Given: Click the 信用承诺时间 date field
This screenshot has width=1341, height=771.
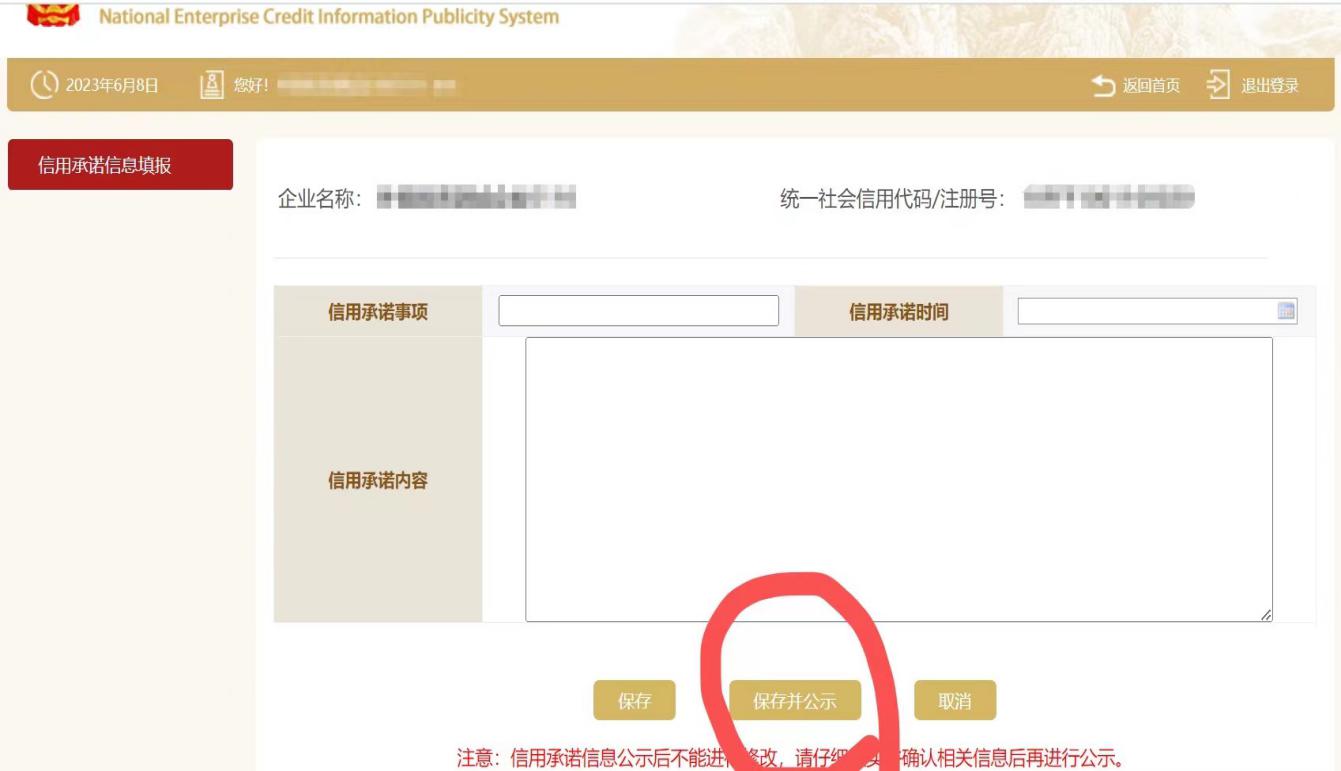Looking at the screenshot, I should click(x=1145, y=311).
